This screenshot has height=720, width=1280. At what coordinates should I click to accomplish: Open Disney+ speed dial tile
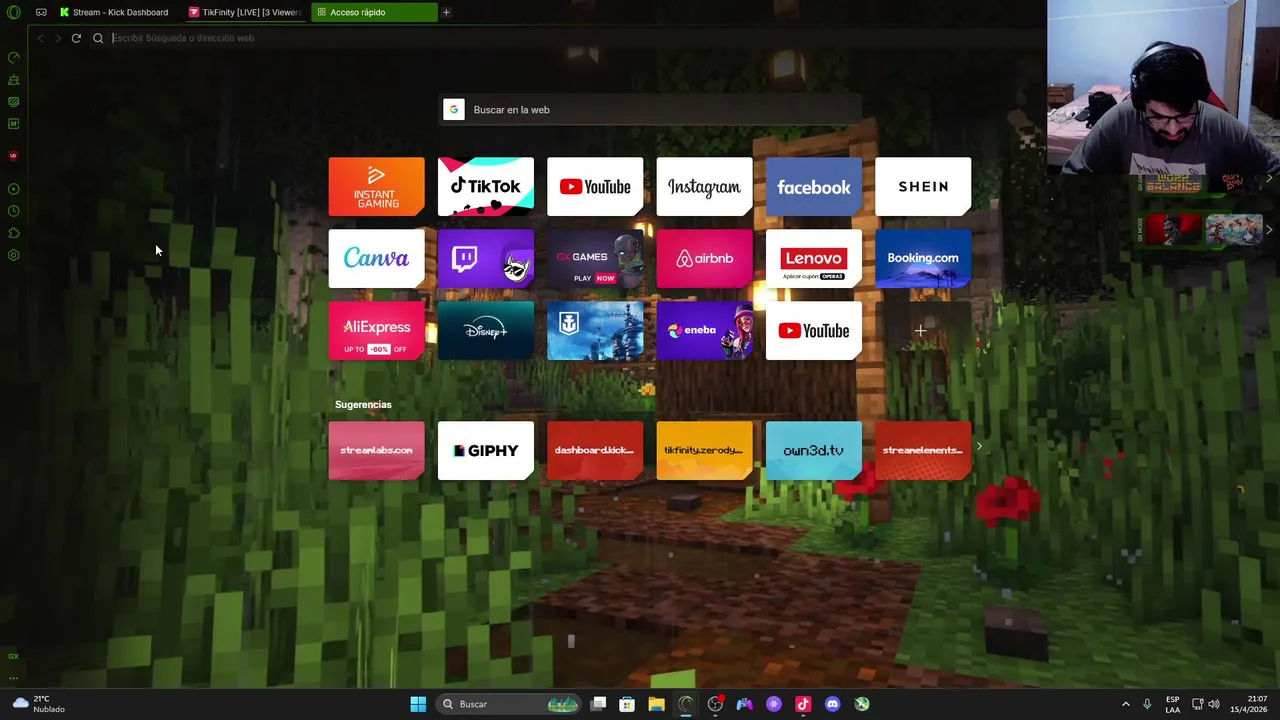point(486,331)
